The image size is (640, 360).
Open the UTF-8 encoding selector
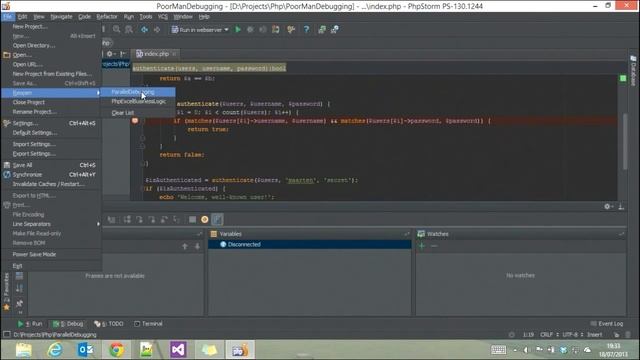572,335
